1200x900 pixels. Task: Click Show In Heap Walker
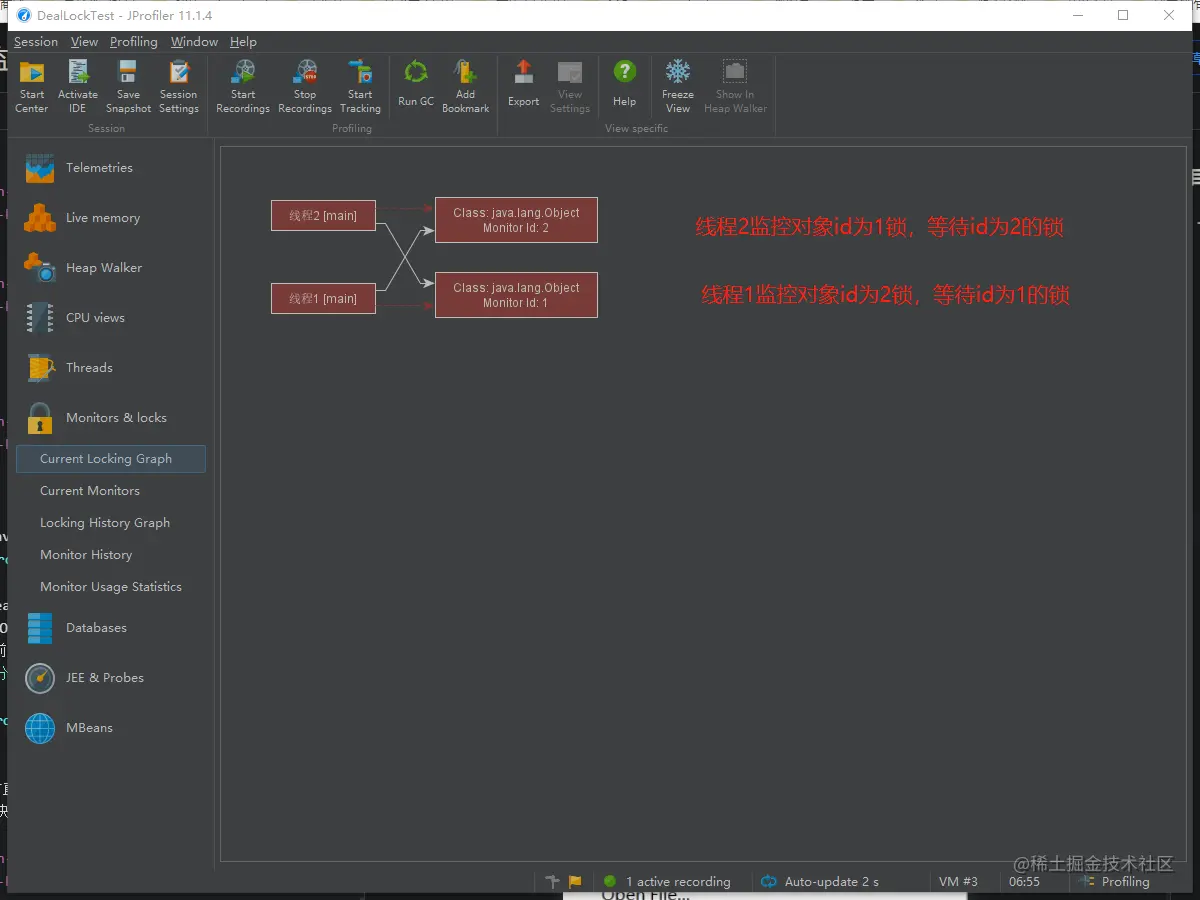735,87
